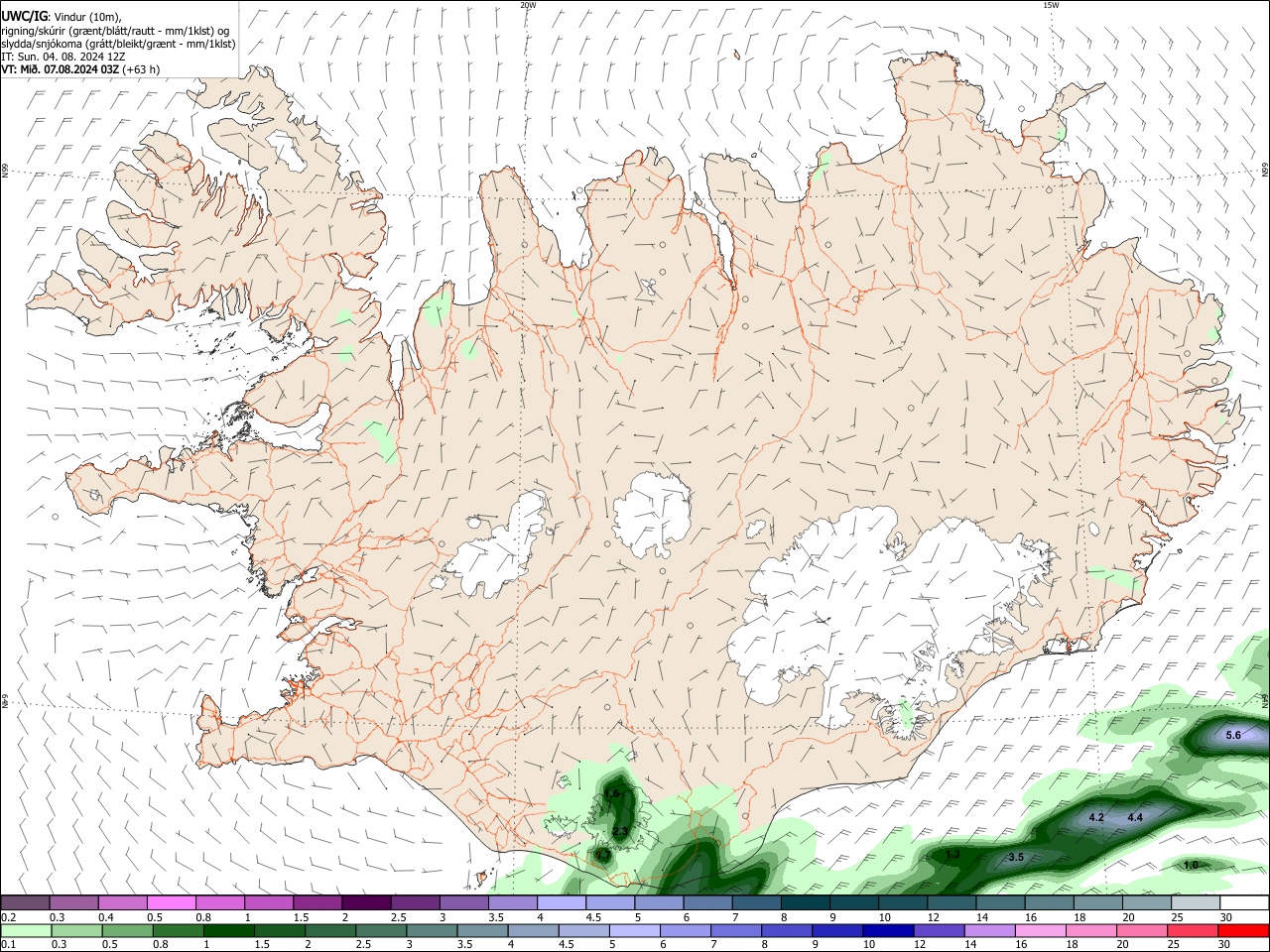The image size is (1270, 952).
Task: Click the 4.4 precipitation value
Action: [x=1135, y=818]
